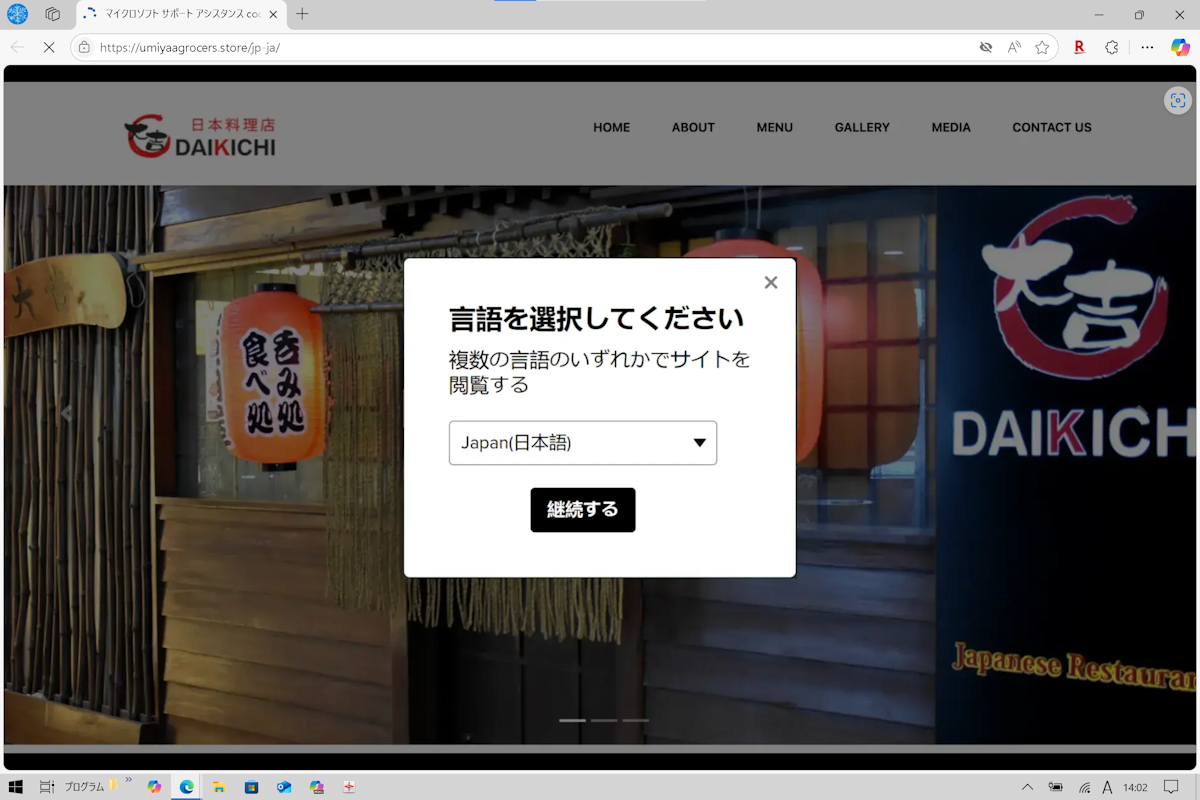Image resolution: width=1200 pixels, height=800 pixels.
Task: Open the Extensions puzzle icon
Action: (1111, 47)
